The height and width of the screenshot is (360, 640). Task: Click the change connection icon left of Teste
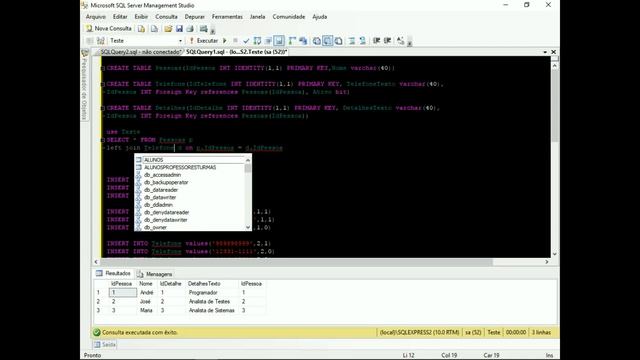click(x=100, y=41)
